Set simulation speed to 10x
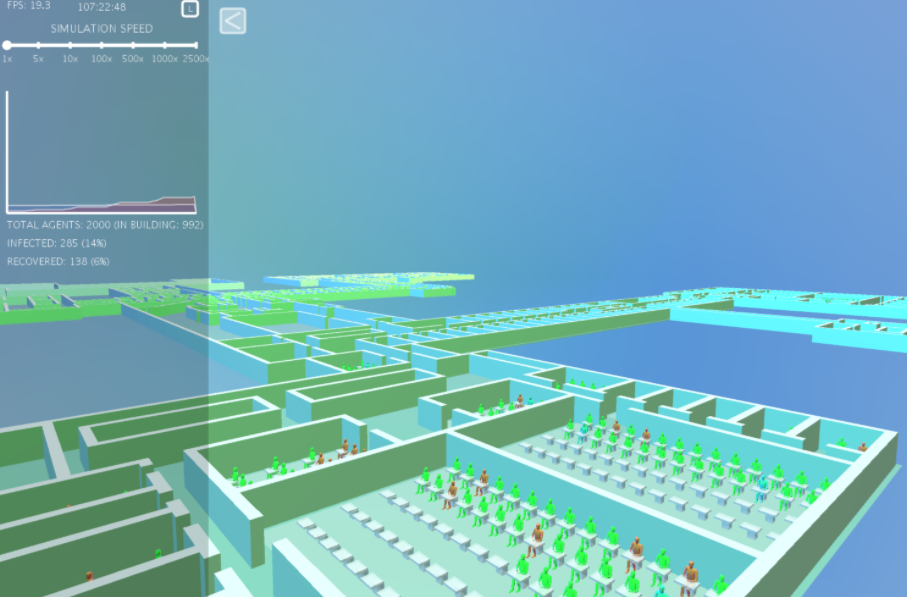This screenshot has height=597, width=907. 70,45
